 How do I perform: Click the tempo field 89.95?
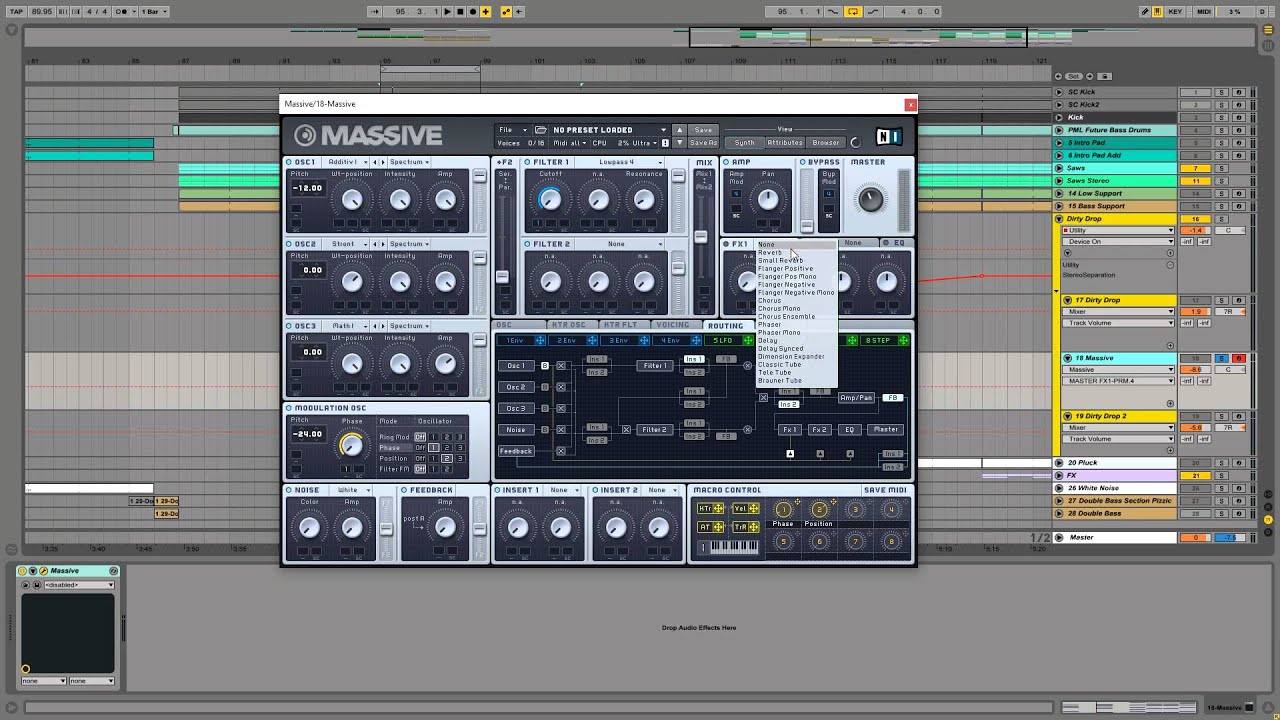[x=42, y=12]
